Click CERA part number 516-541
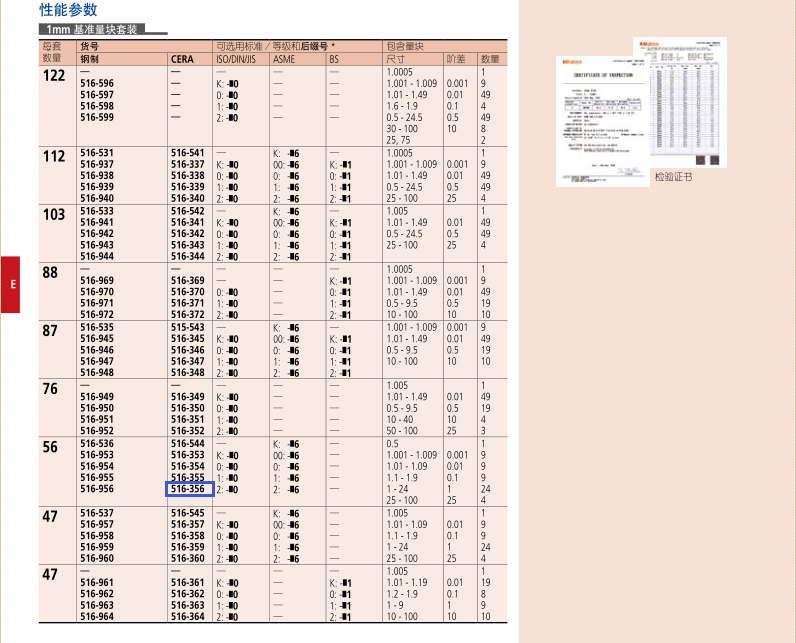This screenshot has width=796, height=643. coord(188,153)
